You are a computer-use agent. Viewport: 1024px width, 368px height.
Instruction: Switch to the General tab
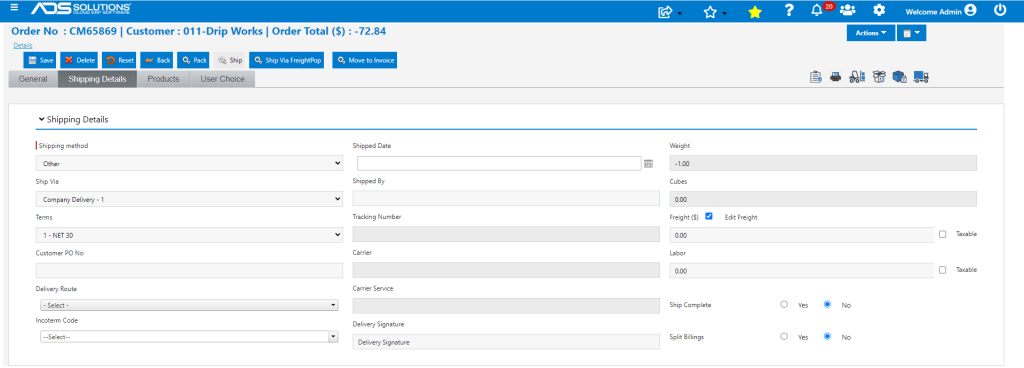pos(33,79)
